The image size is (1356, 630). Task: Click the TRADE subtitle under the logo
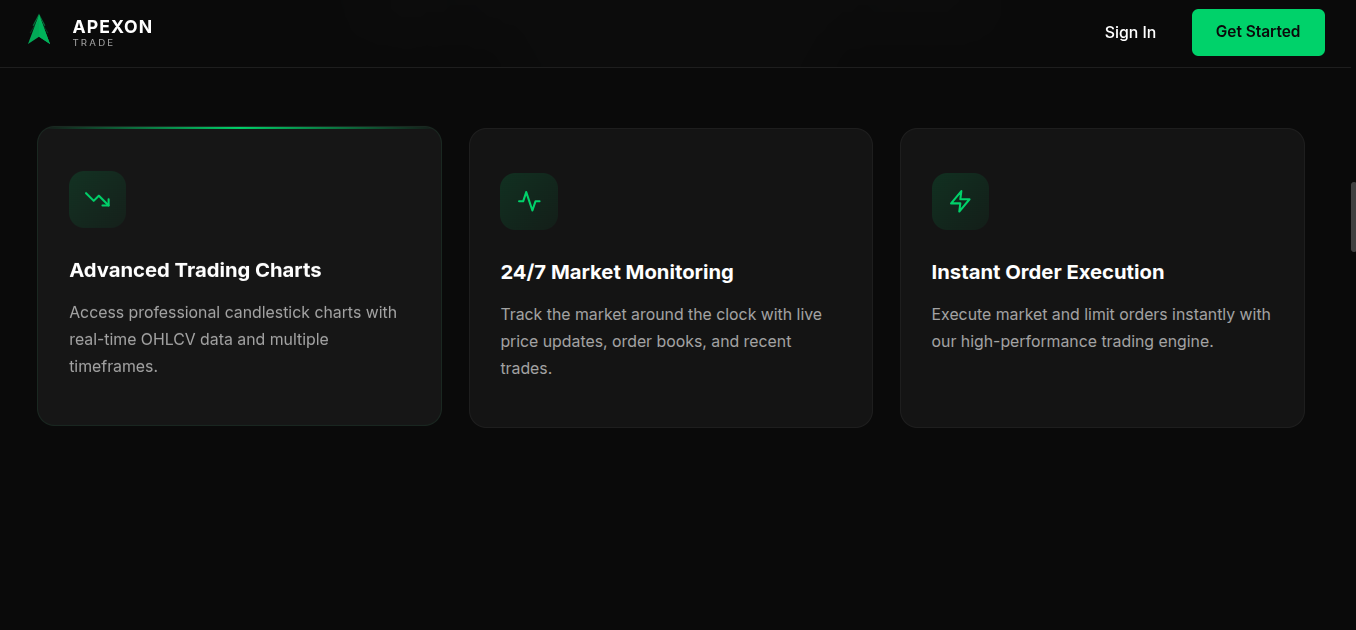pyautogui.click(x=93, y=43)
